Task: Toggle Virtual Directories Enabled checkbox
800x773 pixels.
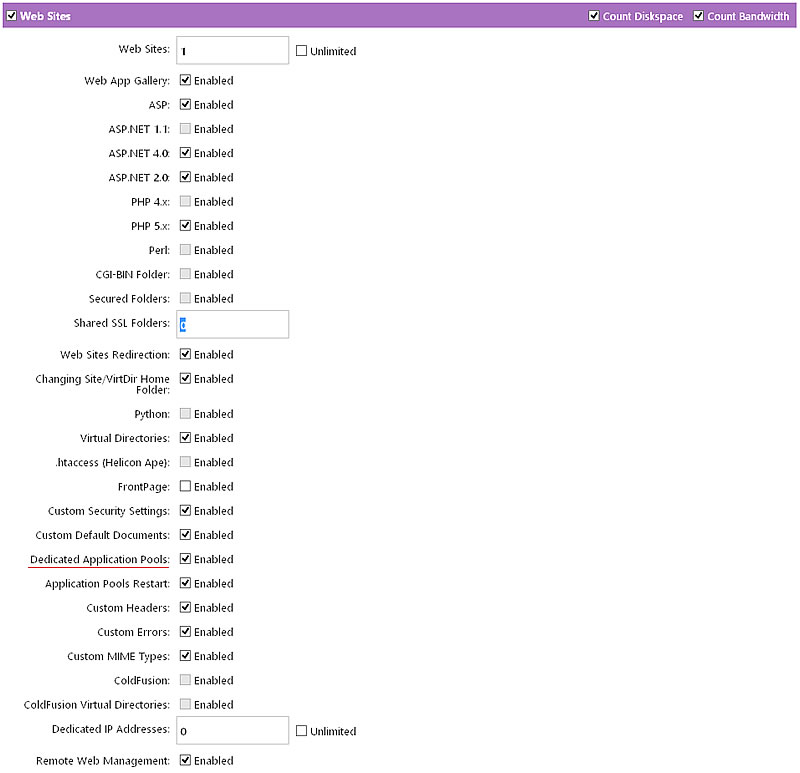Action: click(x=185, y=438)
